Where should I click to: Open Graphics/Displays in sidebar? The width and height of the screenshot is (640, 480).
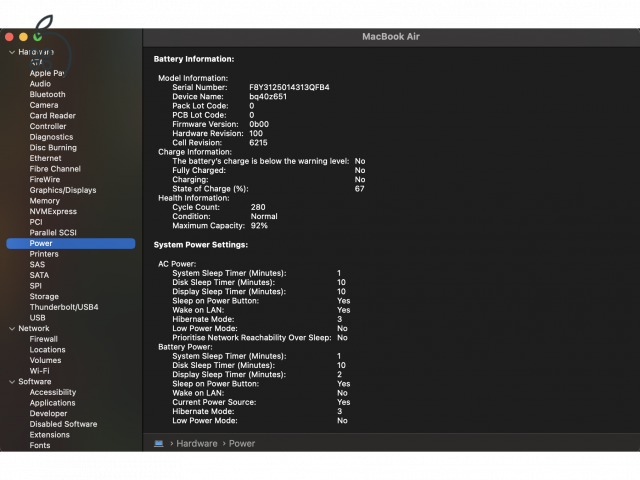click(63, 190)
